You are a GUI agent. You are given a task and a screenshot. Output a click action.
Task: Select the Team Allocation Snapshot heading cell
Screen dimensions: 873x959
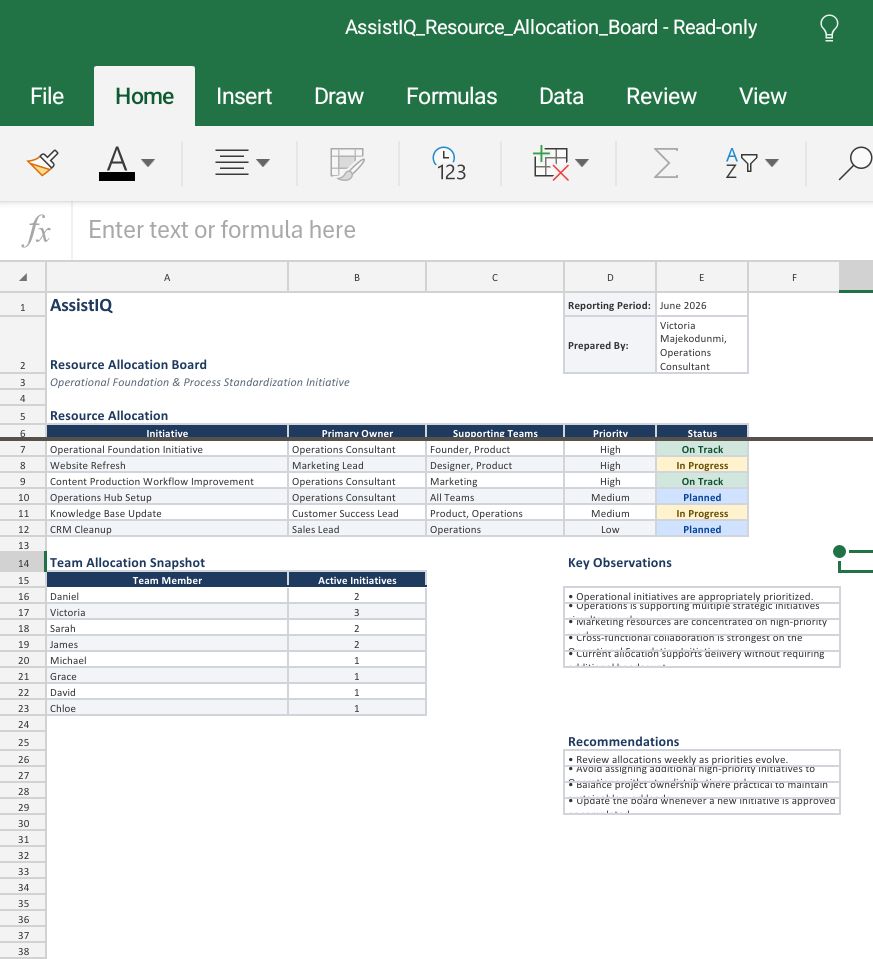pos(167,563)
